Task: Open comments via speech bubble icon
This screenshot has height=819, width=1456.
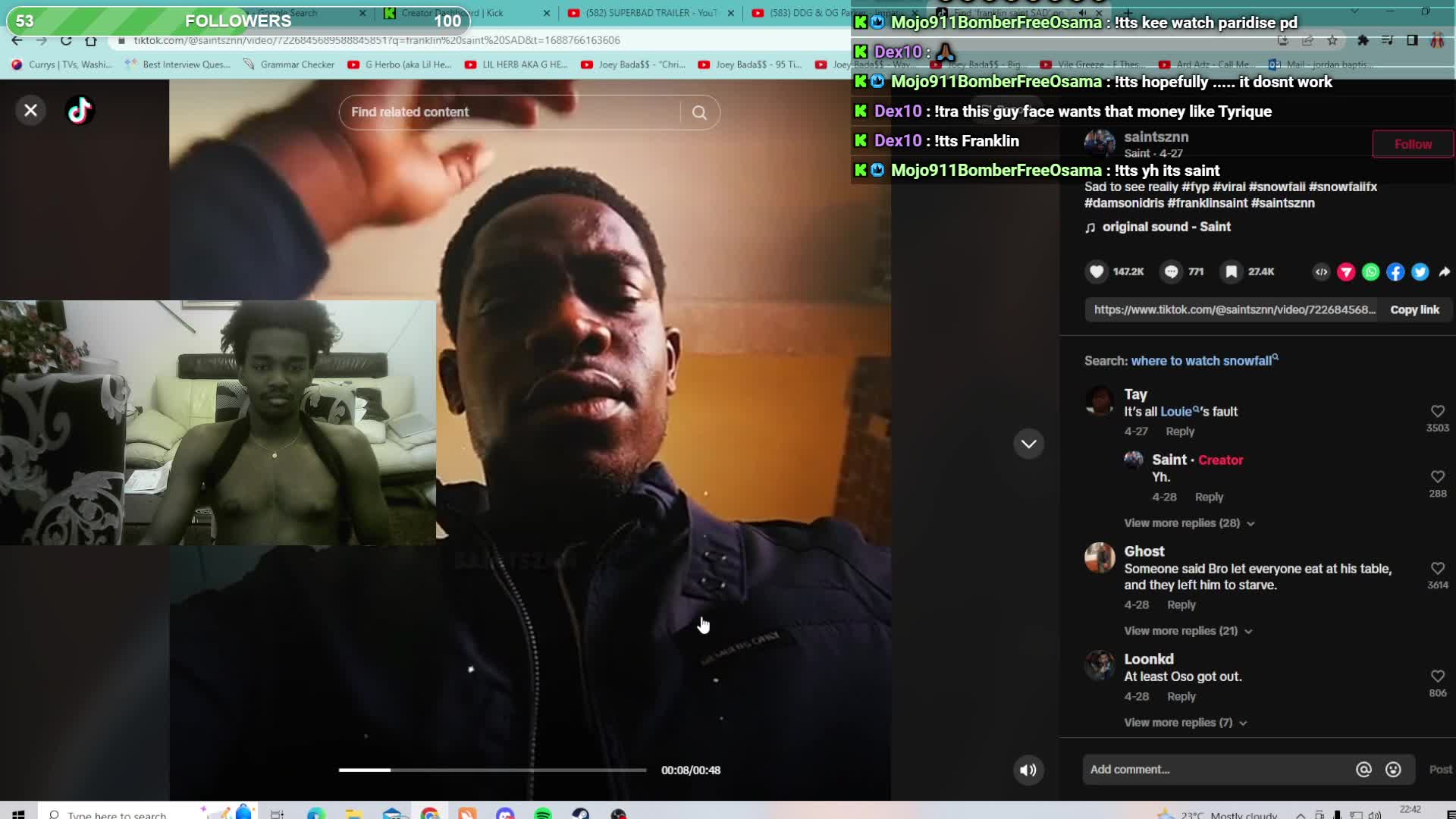Action: pos(1171,271)
